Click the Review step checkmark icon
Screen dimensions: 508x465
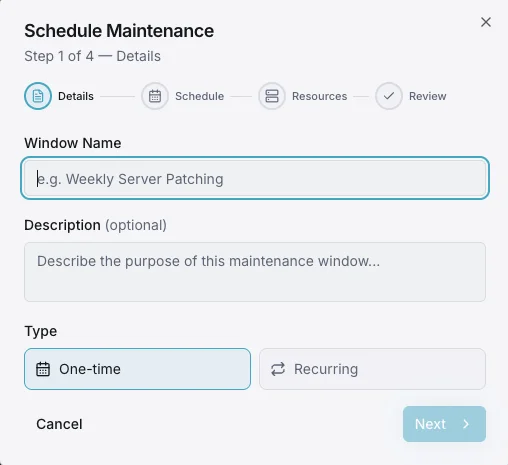(389, 96)
